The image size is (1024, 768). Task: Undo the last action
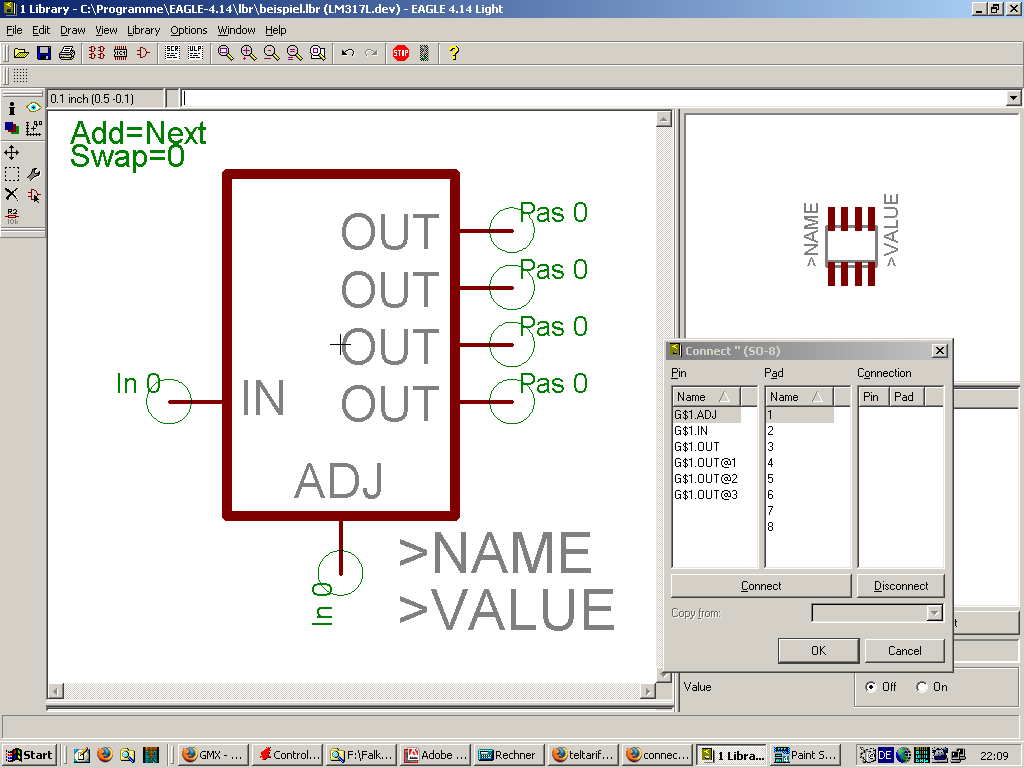coord(347,53)
